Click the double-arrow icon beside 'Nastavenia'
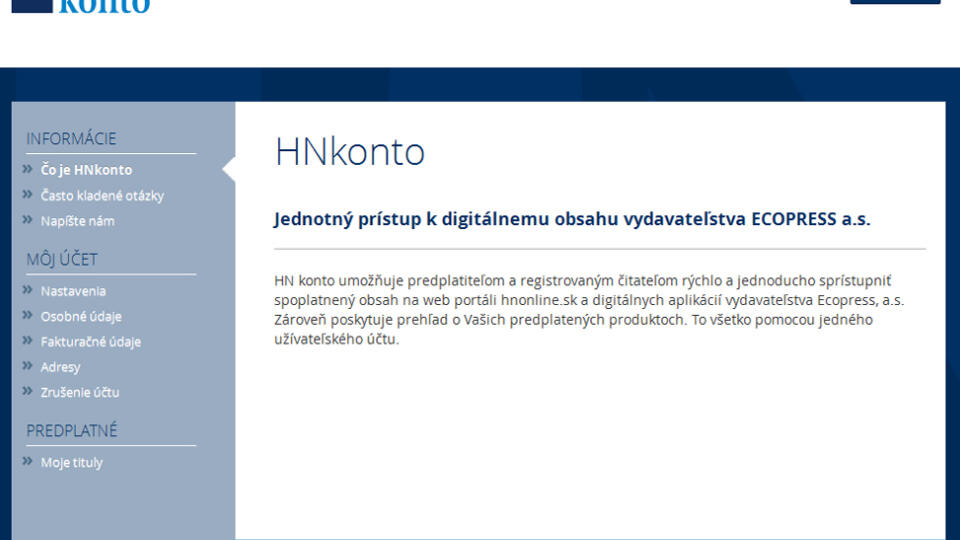 [28, 290]
